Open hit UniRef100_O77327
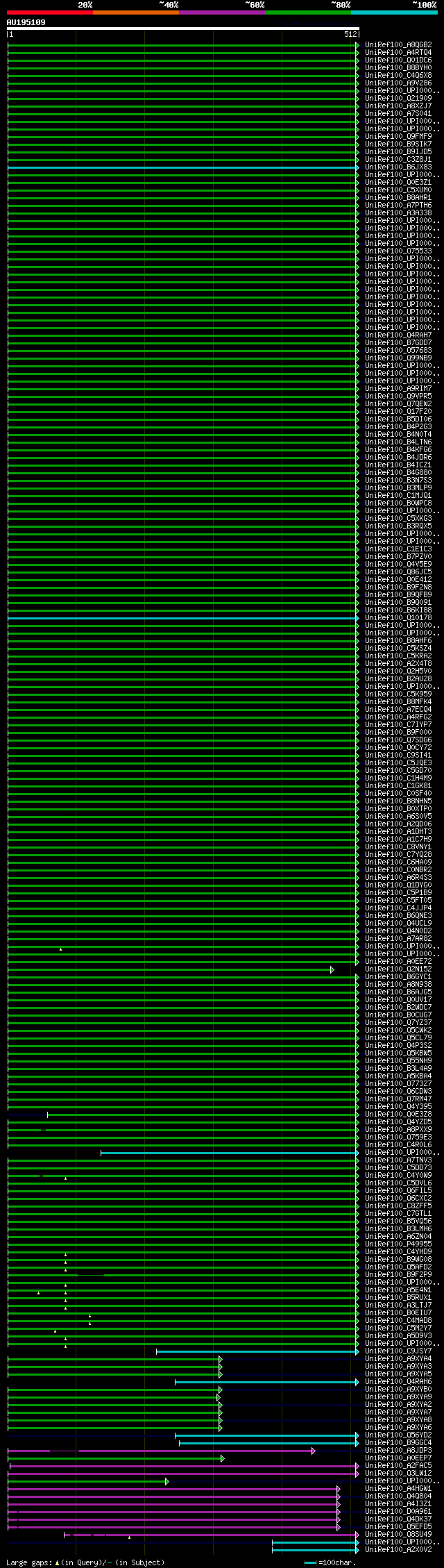Viewport: 444px width, 1568px height. coord(398,1084)
